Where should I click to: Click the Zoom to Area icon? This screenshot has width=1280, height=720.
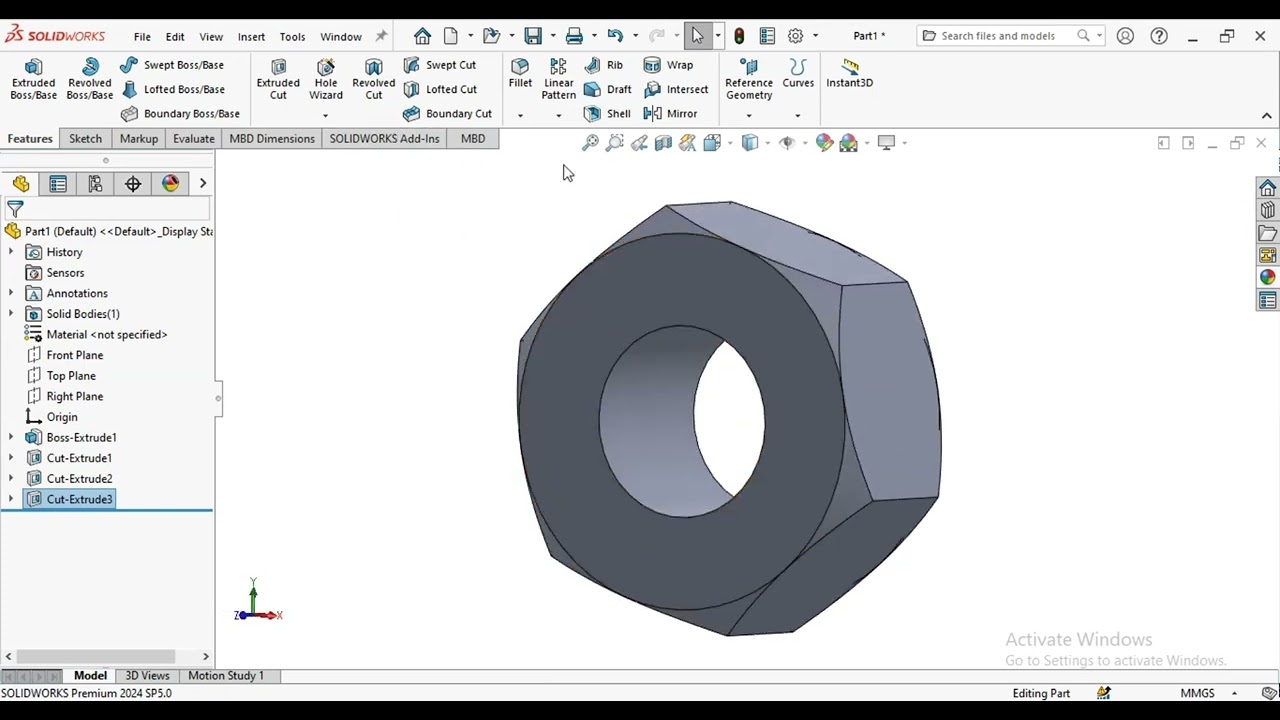pyautogui.click(x=614, y=143)
